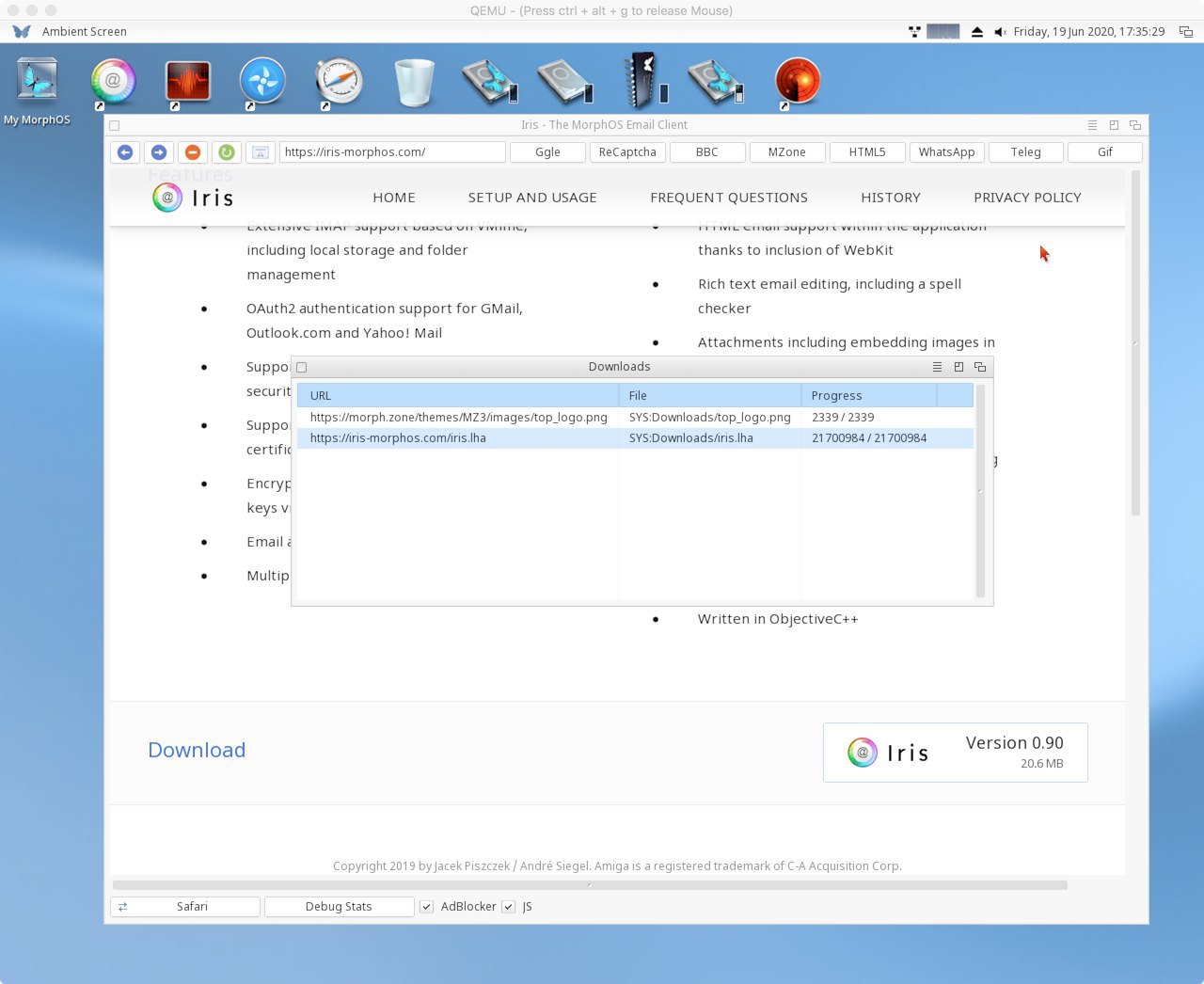Click the muted speaker volume icon
Viewport: 1204px width, 984px height.
(x=1001, y=32)
